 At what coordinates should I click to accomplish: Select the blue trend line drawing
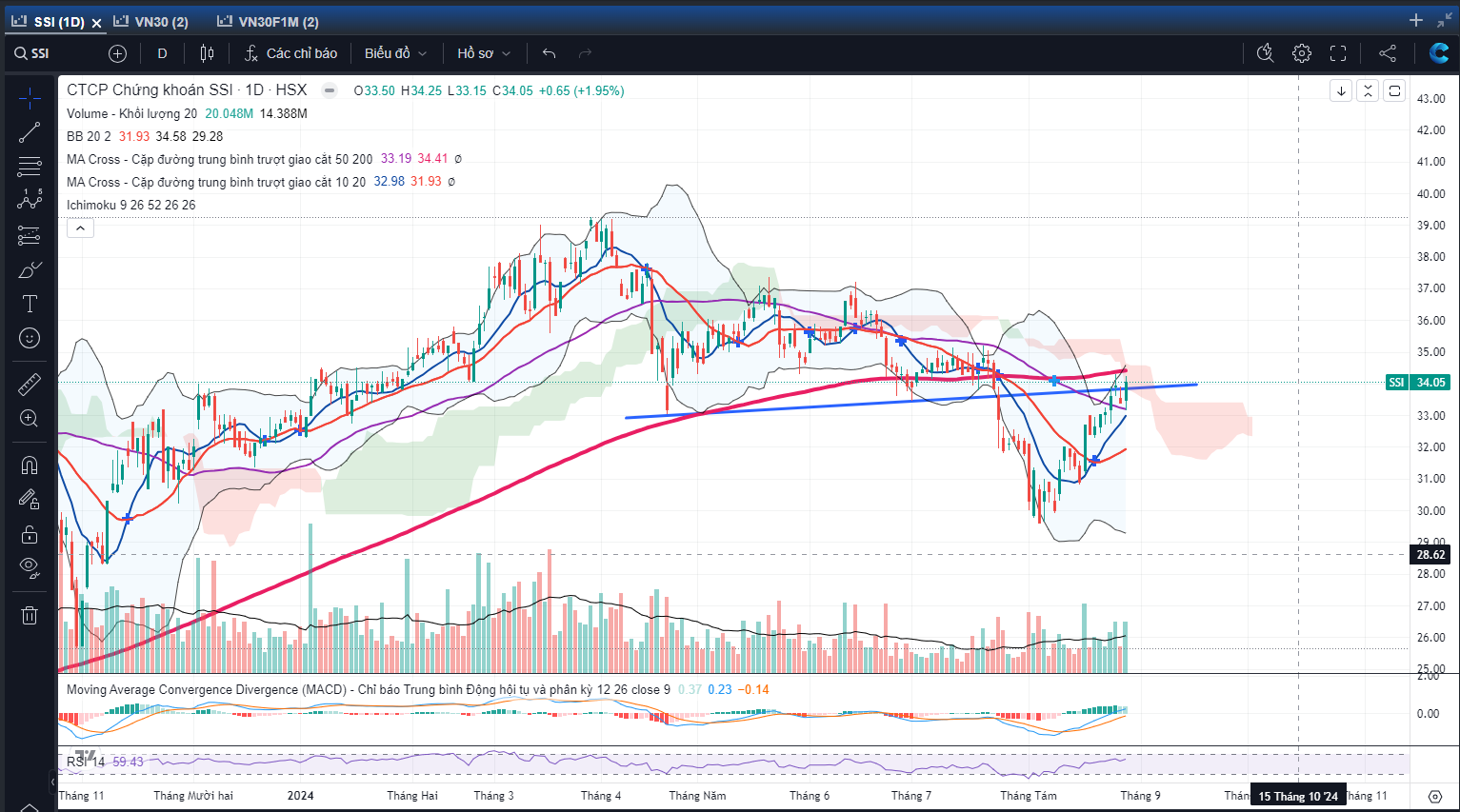click(910, 401)
